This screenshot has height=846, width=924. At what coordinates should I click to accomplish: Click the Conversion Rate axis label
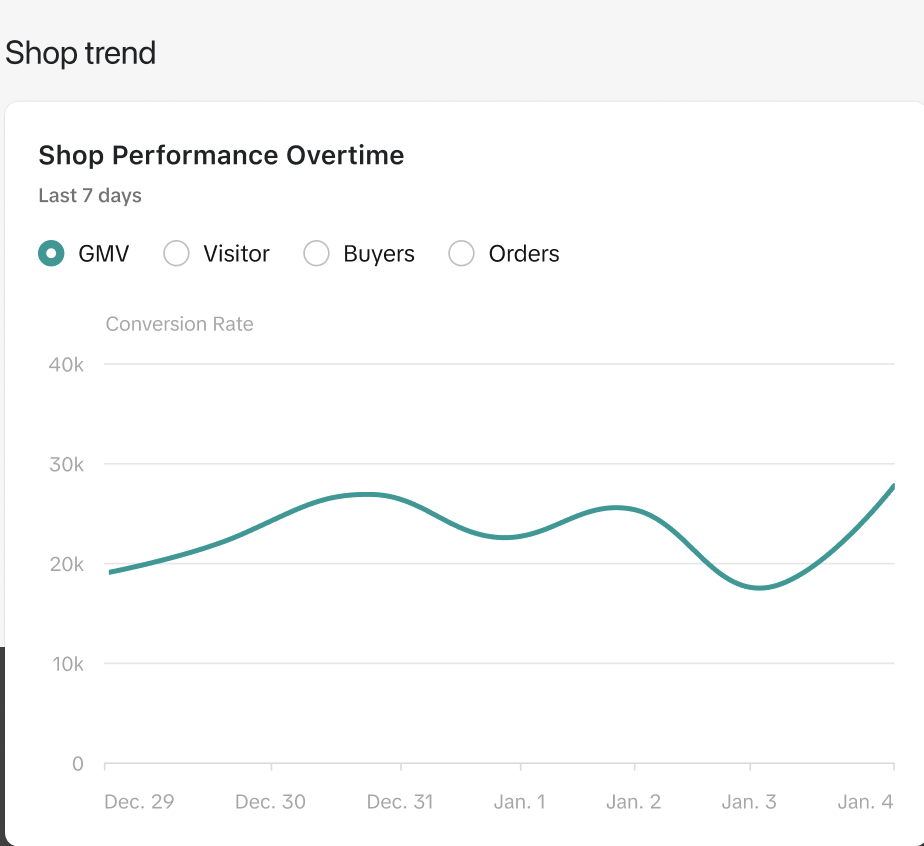tap(180, 324)
